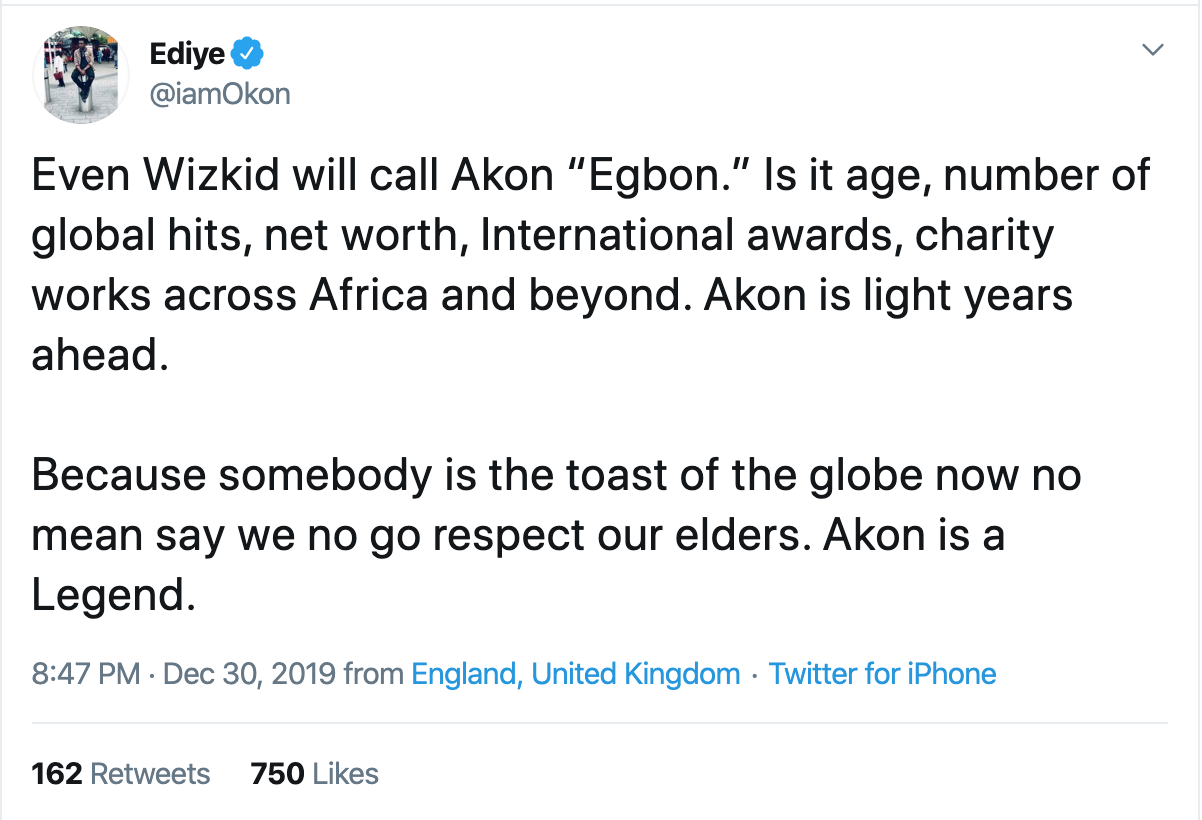Open the tweet options chevron menu

pyautogui.click(x=1153, y=50)
